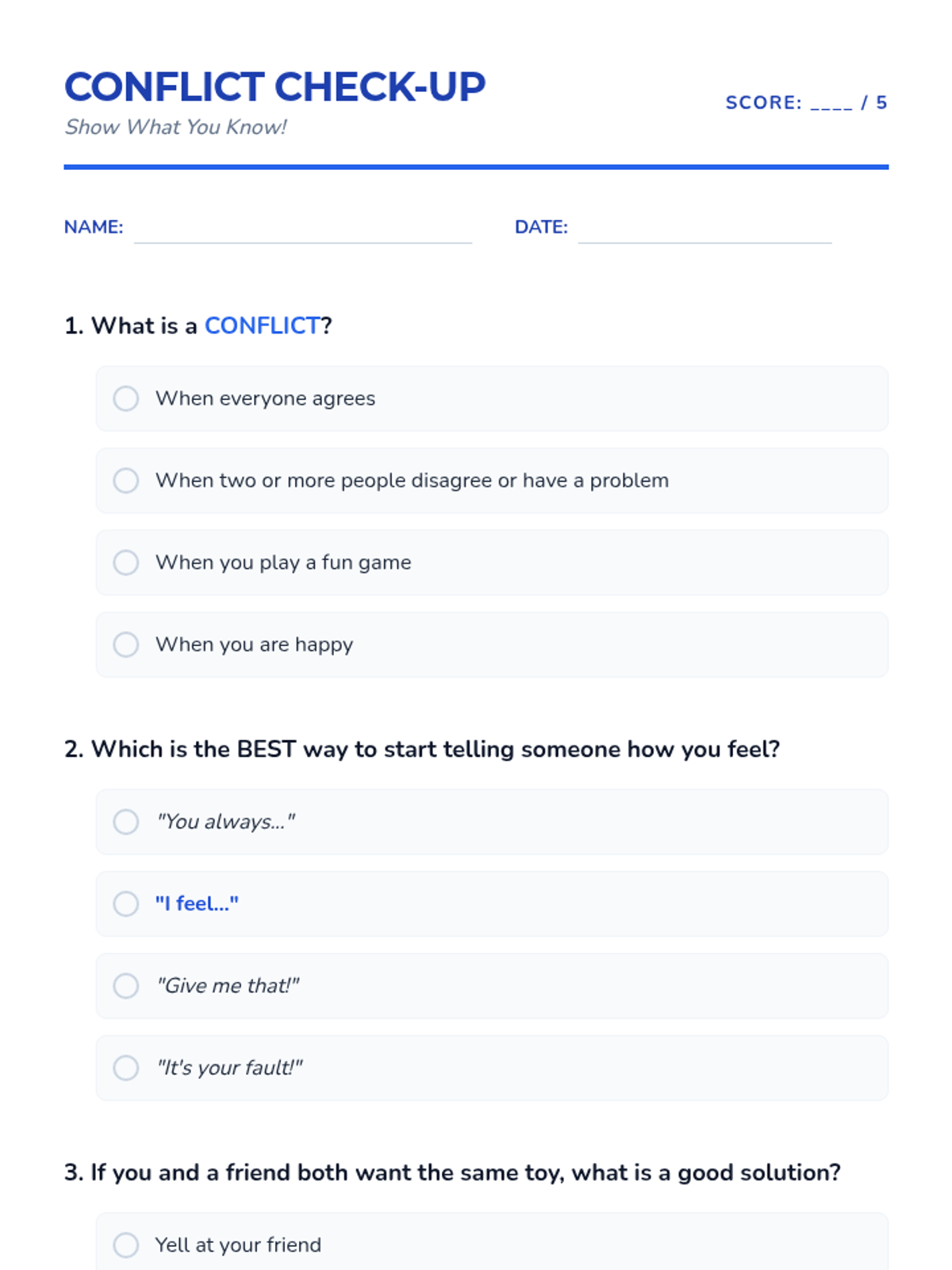This screenshot has width=952, height=1270.
Task: Click question 2 heading about BEST way
Action: click(422, 749)
